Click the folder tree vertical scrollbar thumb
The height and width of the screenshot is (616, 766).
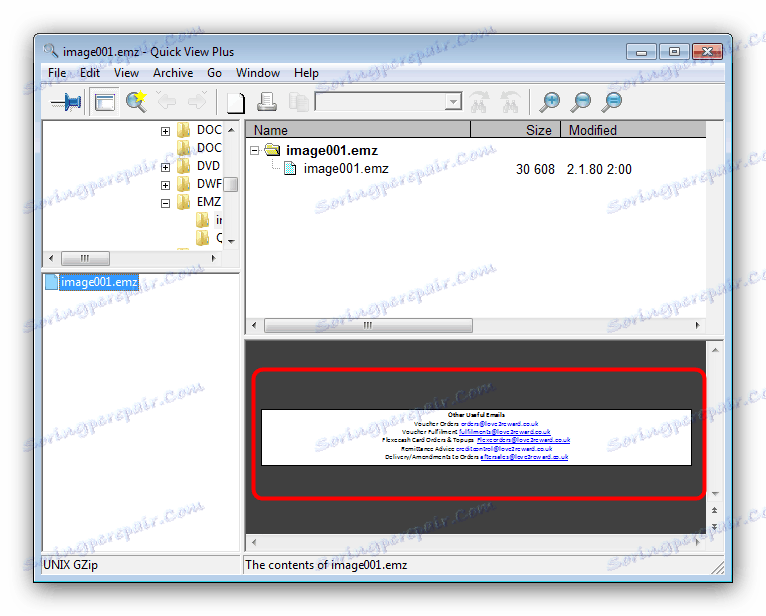point(232,185)
